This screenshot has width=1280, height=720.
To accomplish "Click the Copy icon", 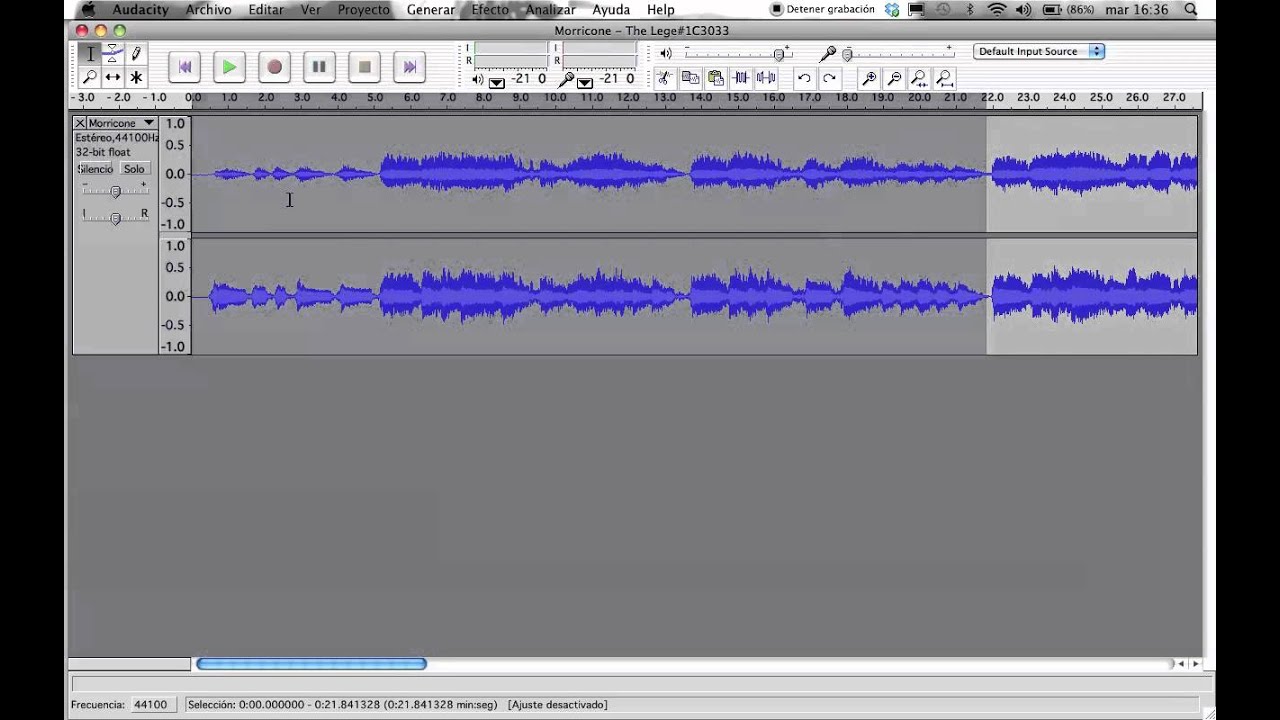I will [690, 78].
